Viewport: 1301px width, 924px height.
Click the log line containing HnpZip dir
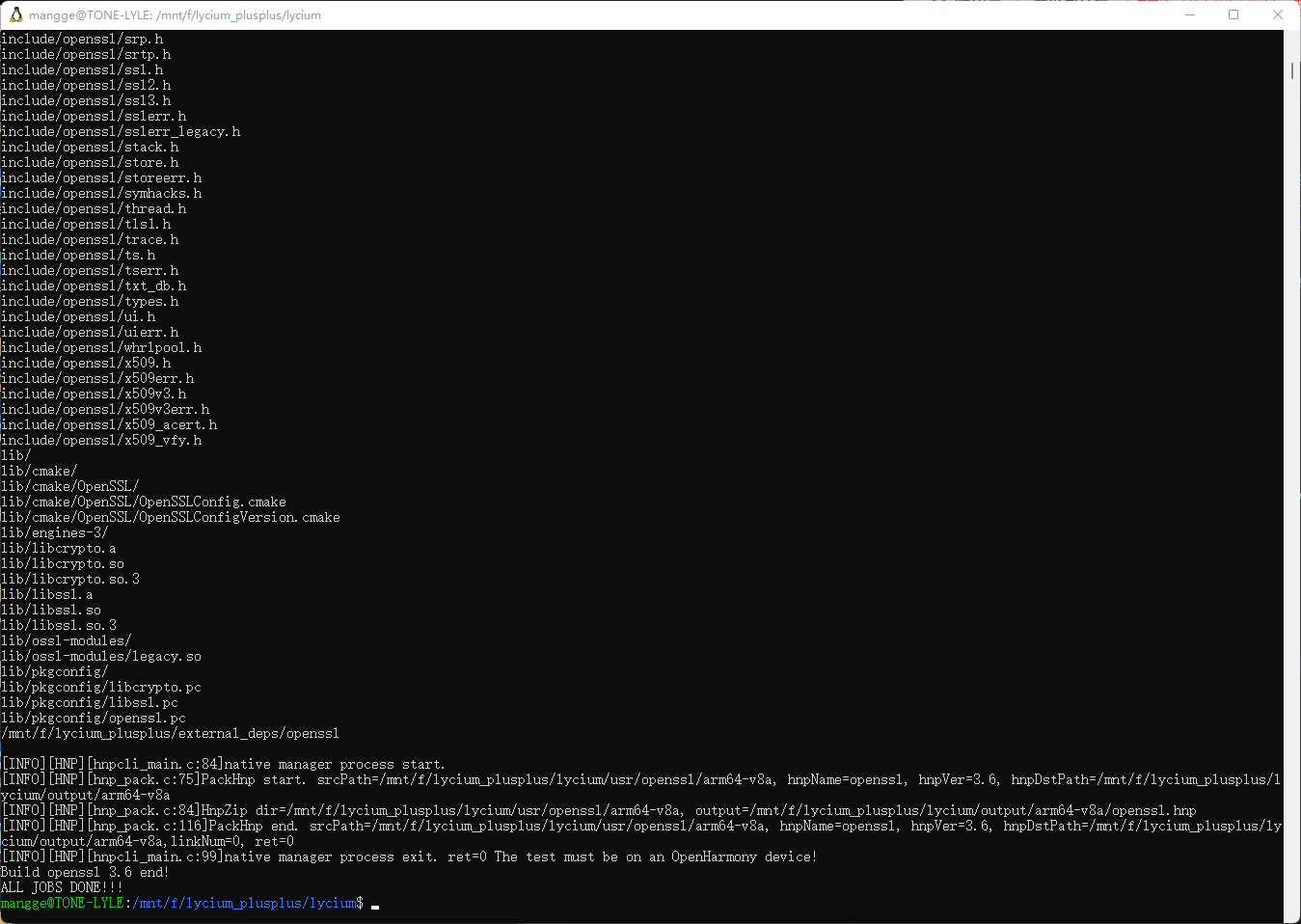pyautogui.click(x=599, y=811)
